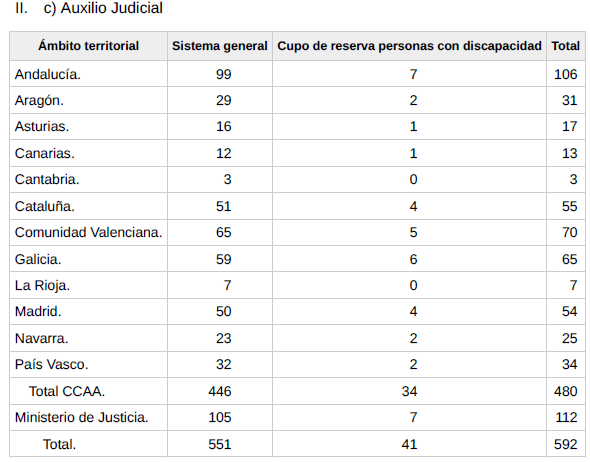
Task: Click the Total column header
Action: coord(566,46)
